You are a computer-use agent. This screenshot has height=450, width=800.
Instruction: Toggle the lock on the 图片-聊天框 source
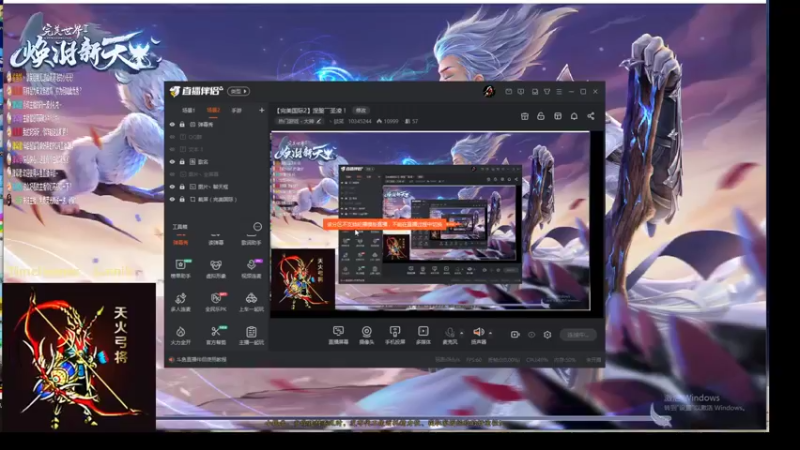(x=182, y=187)
